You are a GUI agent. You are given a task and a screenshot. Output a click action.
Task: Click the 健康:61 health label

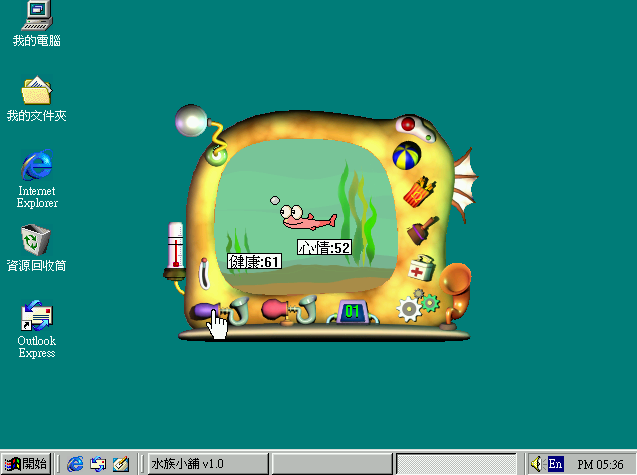point(254,261)
